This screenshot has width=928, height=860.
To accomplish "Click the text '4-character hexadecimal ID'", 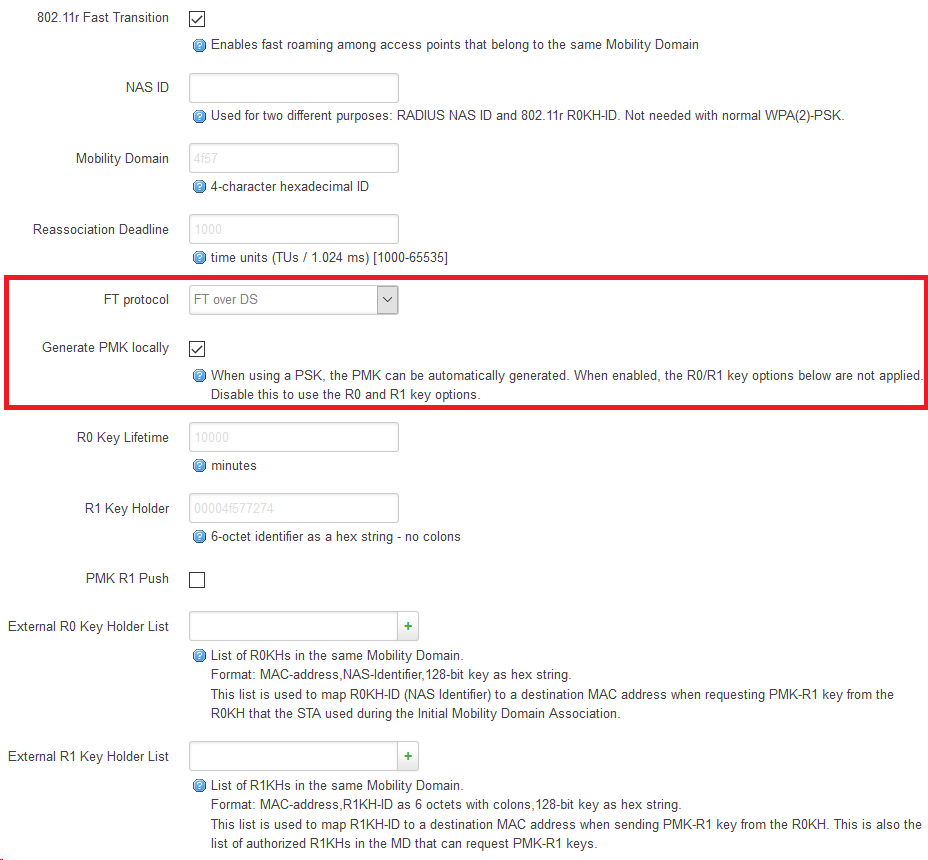I will coord(290,186).
